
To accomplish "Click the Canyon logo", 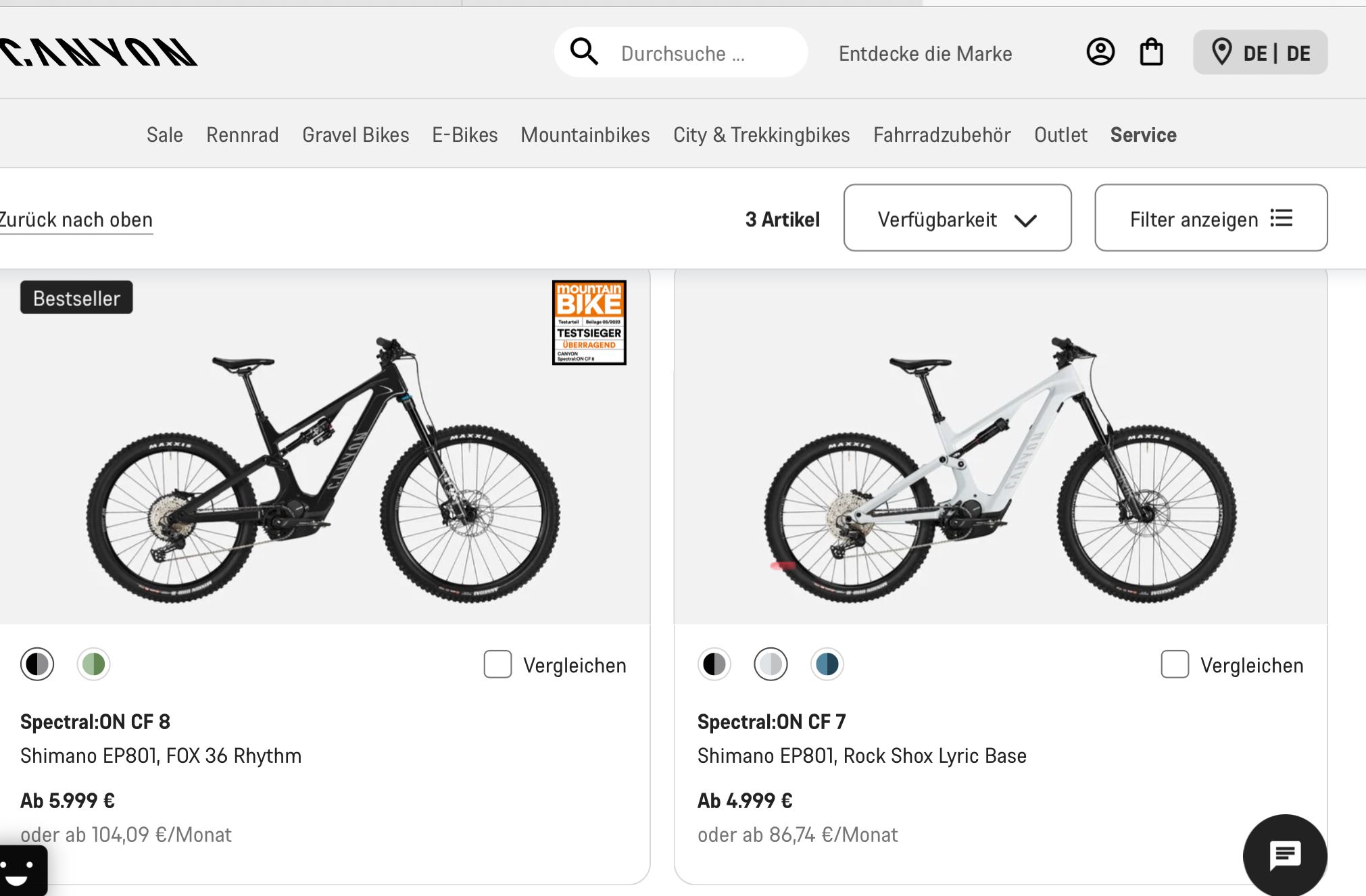I will coord(99,53).
